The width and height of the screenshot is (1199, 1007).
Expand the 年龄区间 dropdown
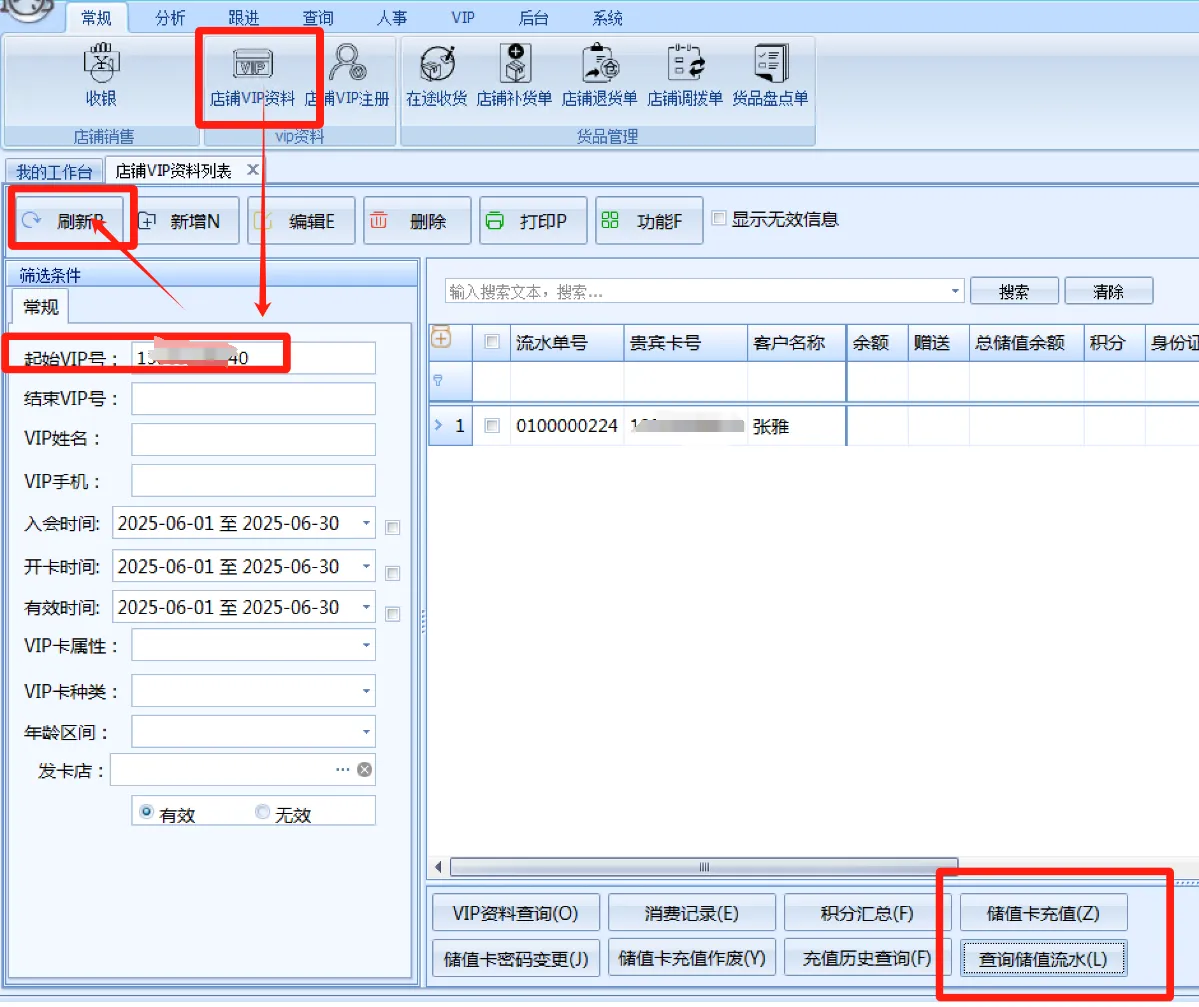click(366, 732)
